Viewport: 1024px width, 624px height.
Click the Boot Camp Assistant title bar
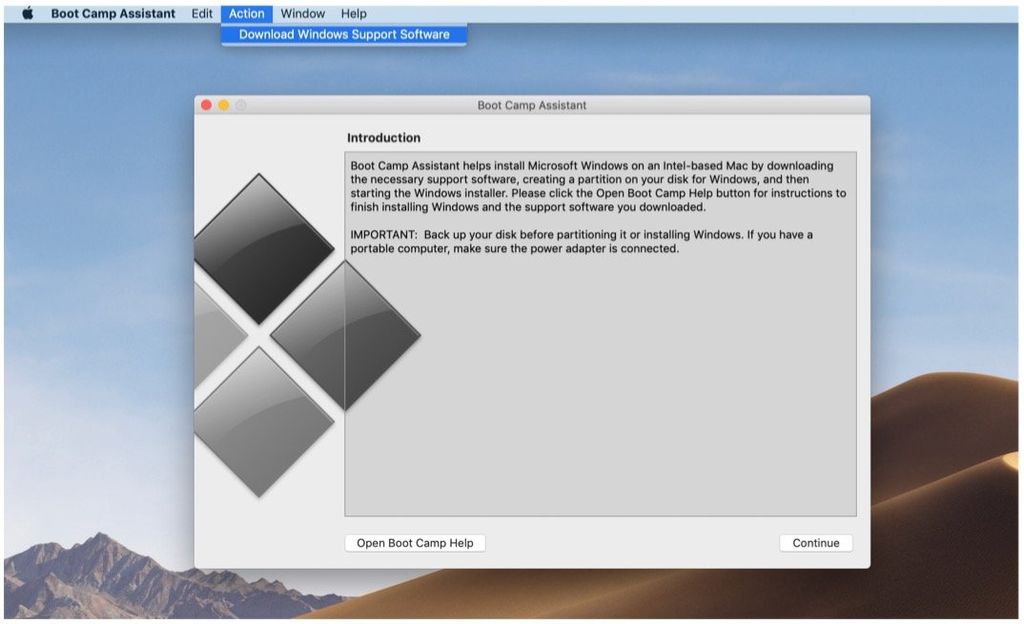[x=531, y=104]
